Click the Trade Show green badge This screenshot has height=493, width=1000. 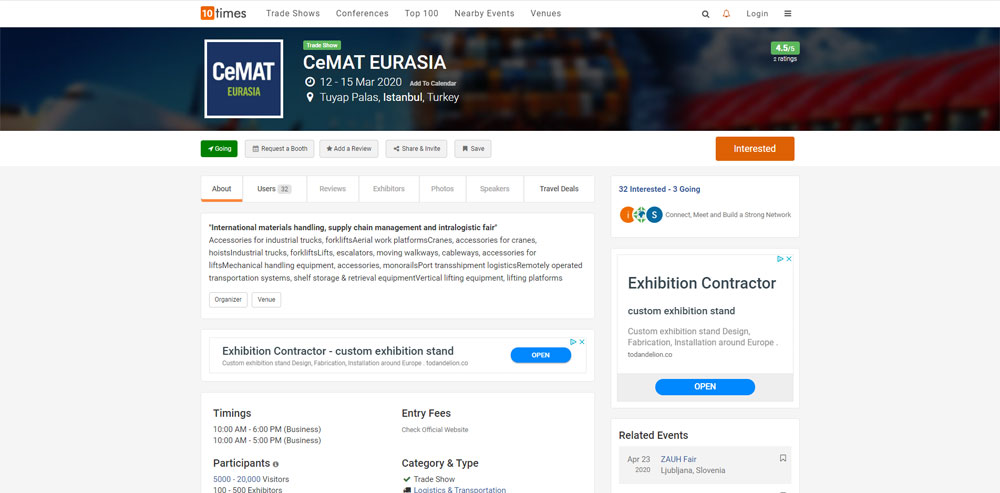(x=322, y=45)
